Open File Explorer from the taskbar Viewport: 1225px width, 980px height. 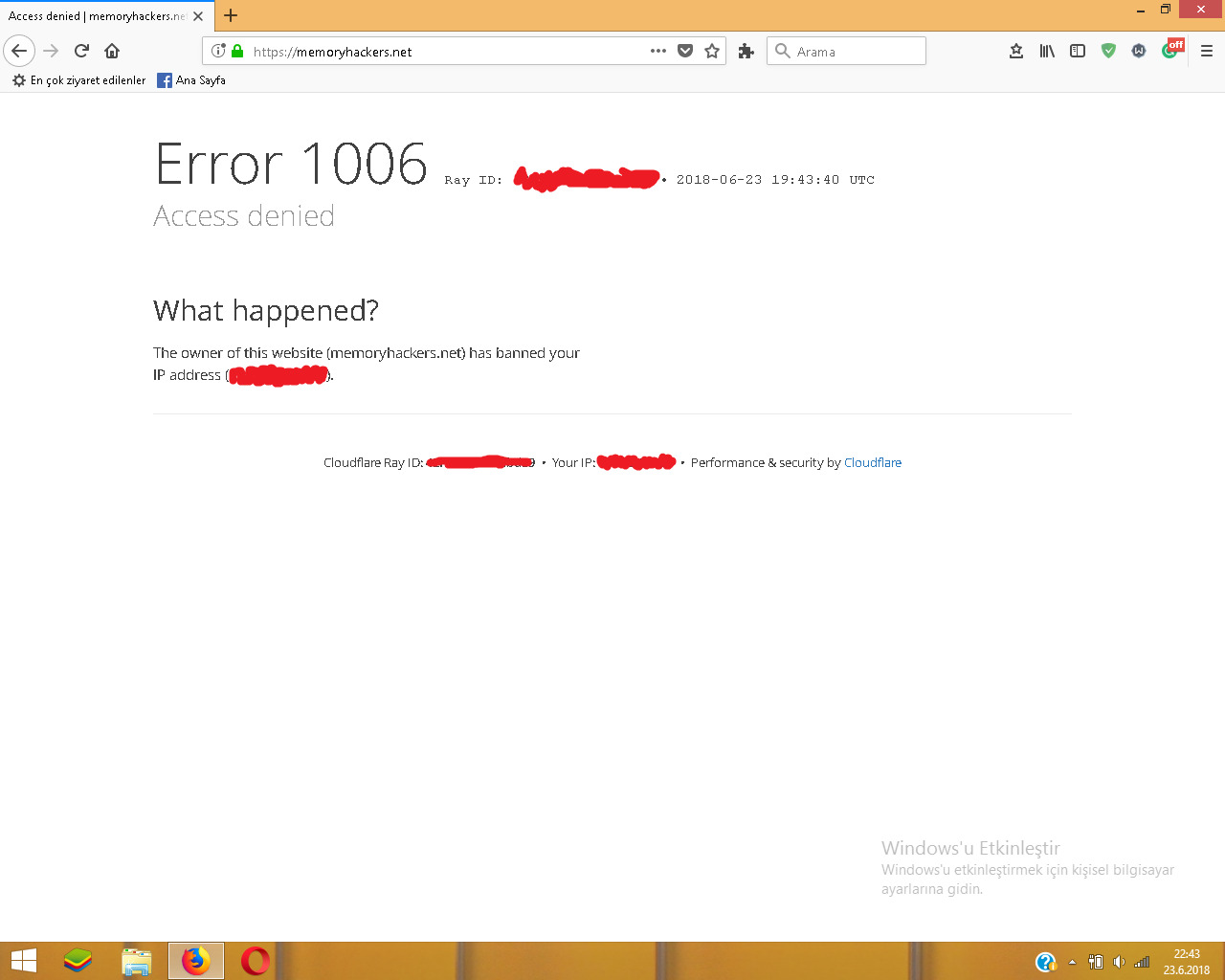pyautogui.click(x=137, y=961)
